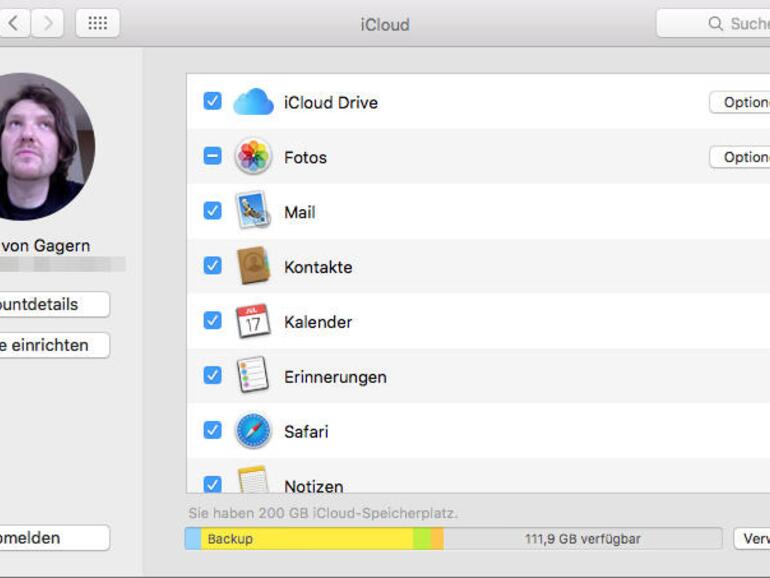Click the 'iCloud Drive' label
The width and height of the screenshot is (770, 578).
[x=331, y=103]
